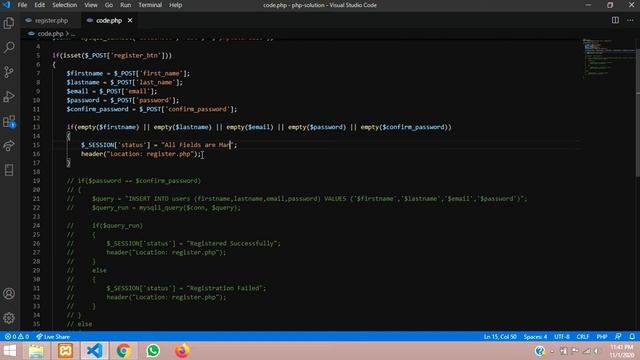
Task: Open the Source Control view
Action: point(9,72)
